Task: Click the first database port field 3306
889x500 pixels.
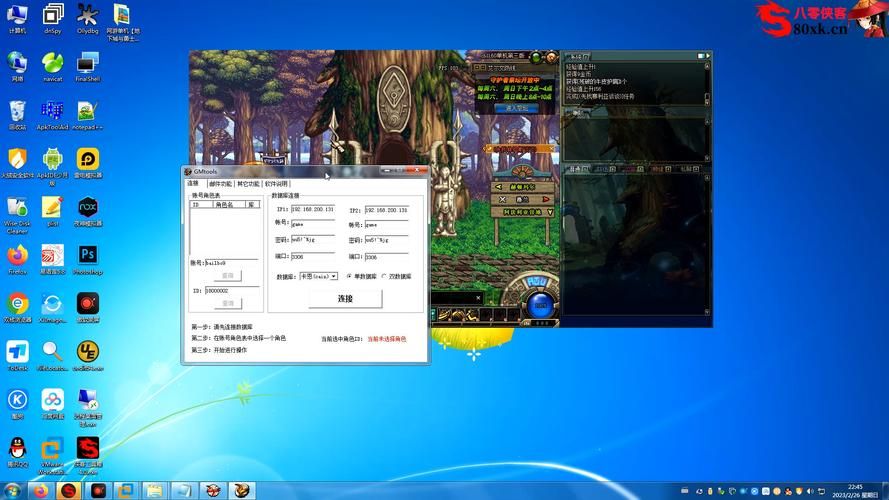Action: point(313,257)
